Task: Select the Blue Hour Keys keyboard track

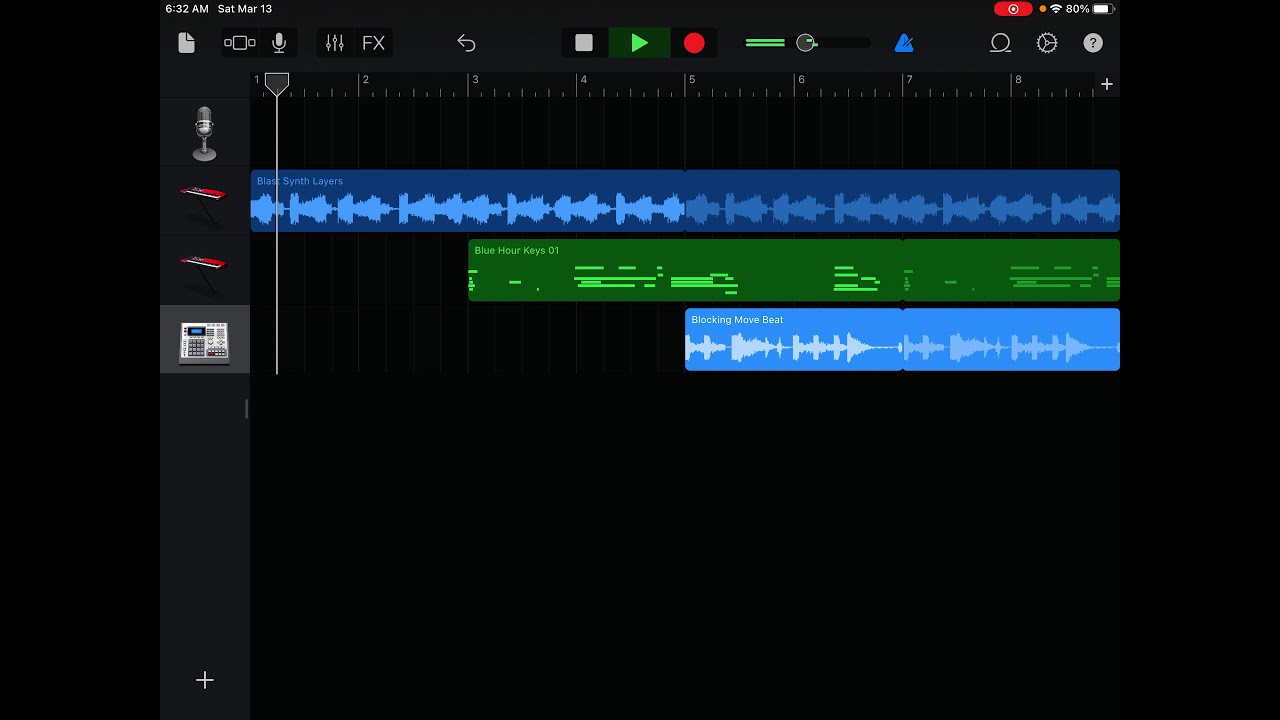Action: click(204, 272)
